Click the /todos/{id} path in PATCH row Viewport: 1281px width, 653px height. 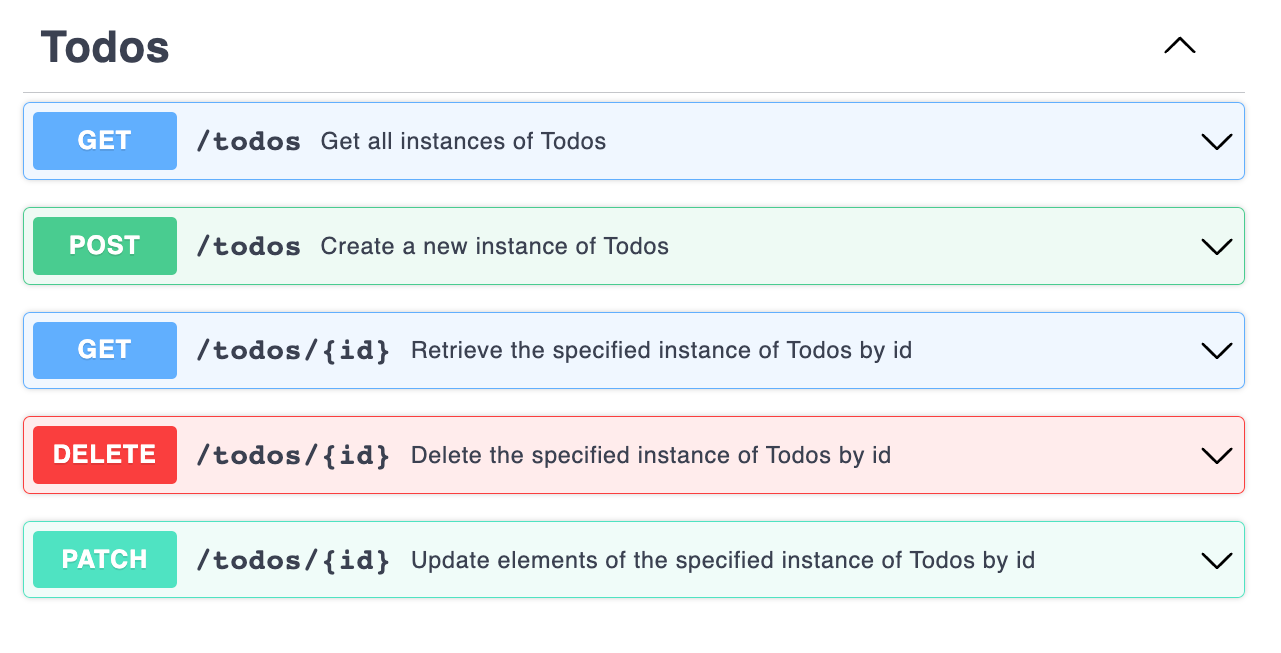293,560
